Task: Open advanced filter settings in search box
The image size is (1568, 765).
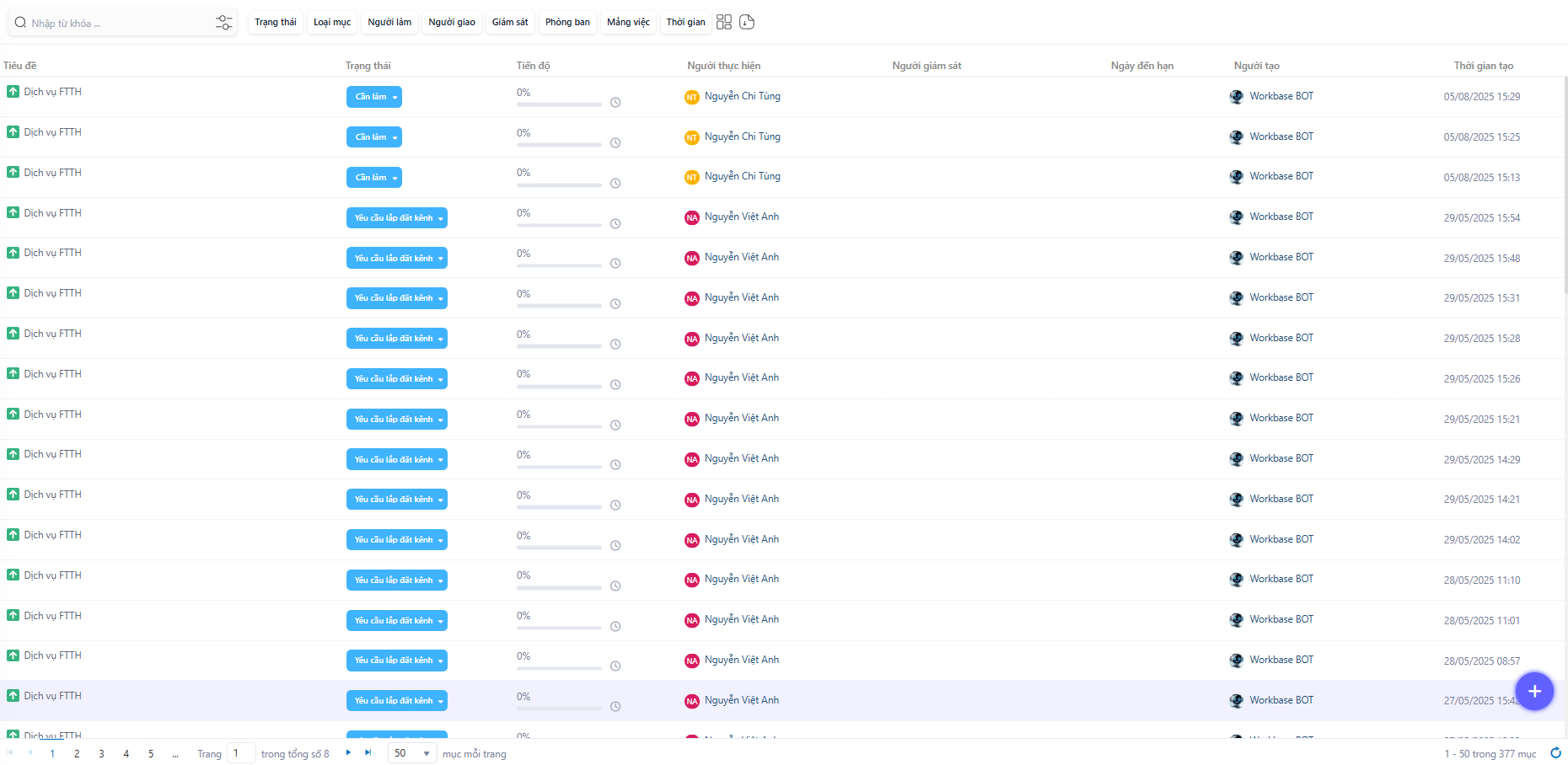Action: pos(223,23)
